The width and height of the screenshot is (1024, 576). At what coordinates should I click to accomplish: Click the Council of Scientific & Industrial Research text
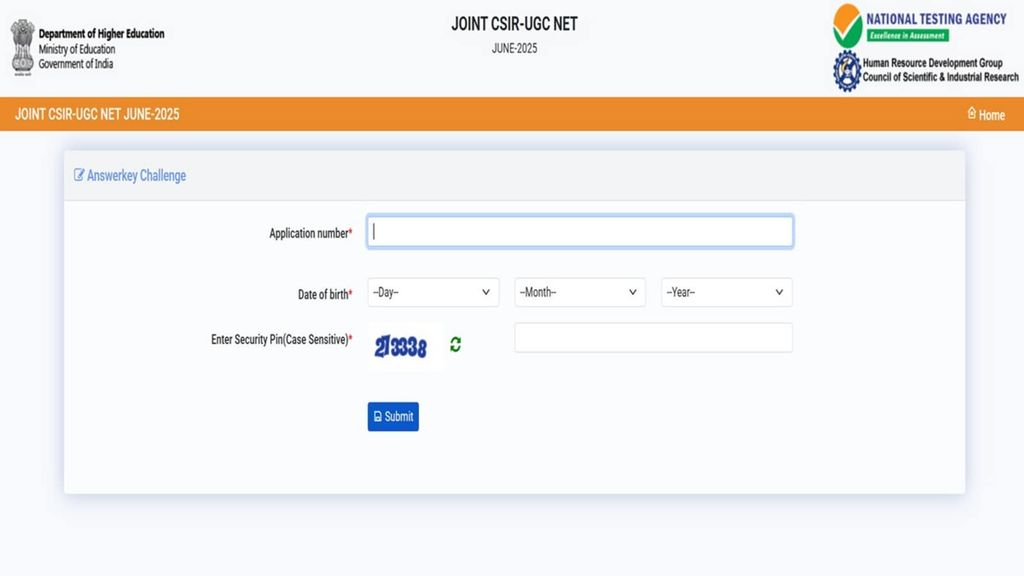pyautogui.click(x=940, y=77)
